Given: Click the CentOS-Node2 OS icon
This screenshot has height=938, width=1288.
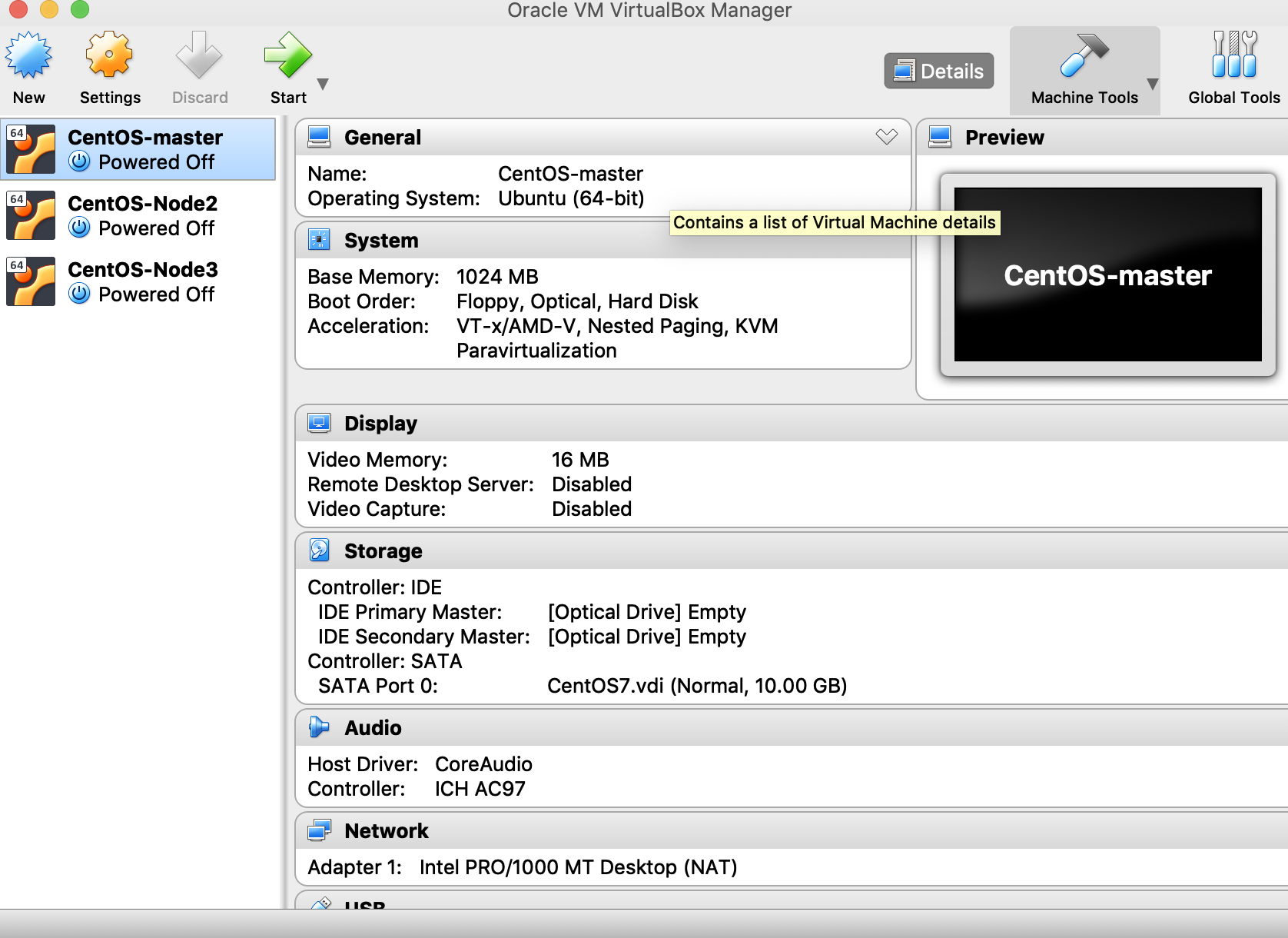Looking at the screenshot, I should 31,215.
